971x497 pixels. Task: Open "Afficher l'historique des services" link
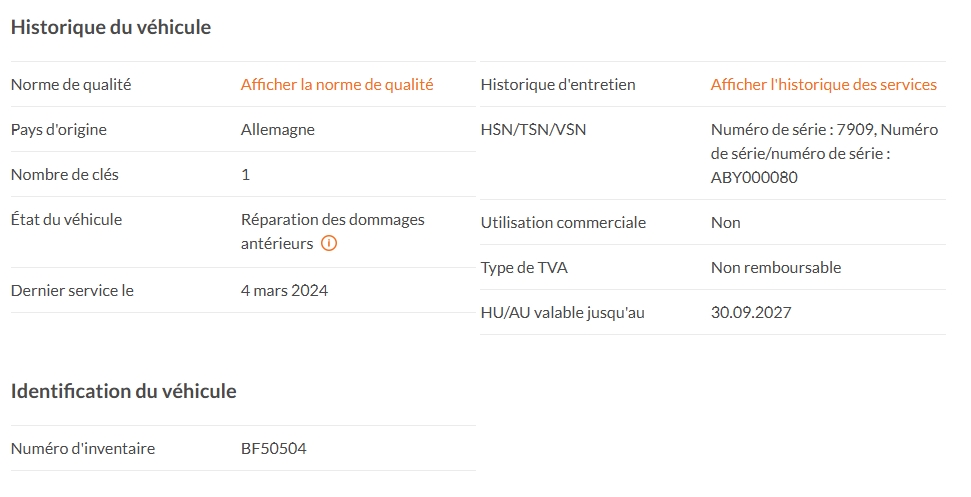[823, 85]
